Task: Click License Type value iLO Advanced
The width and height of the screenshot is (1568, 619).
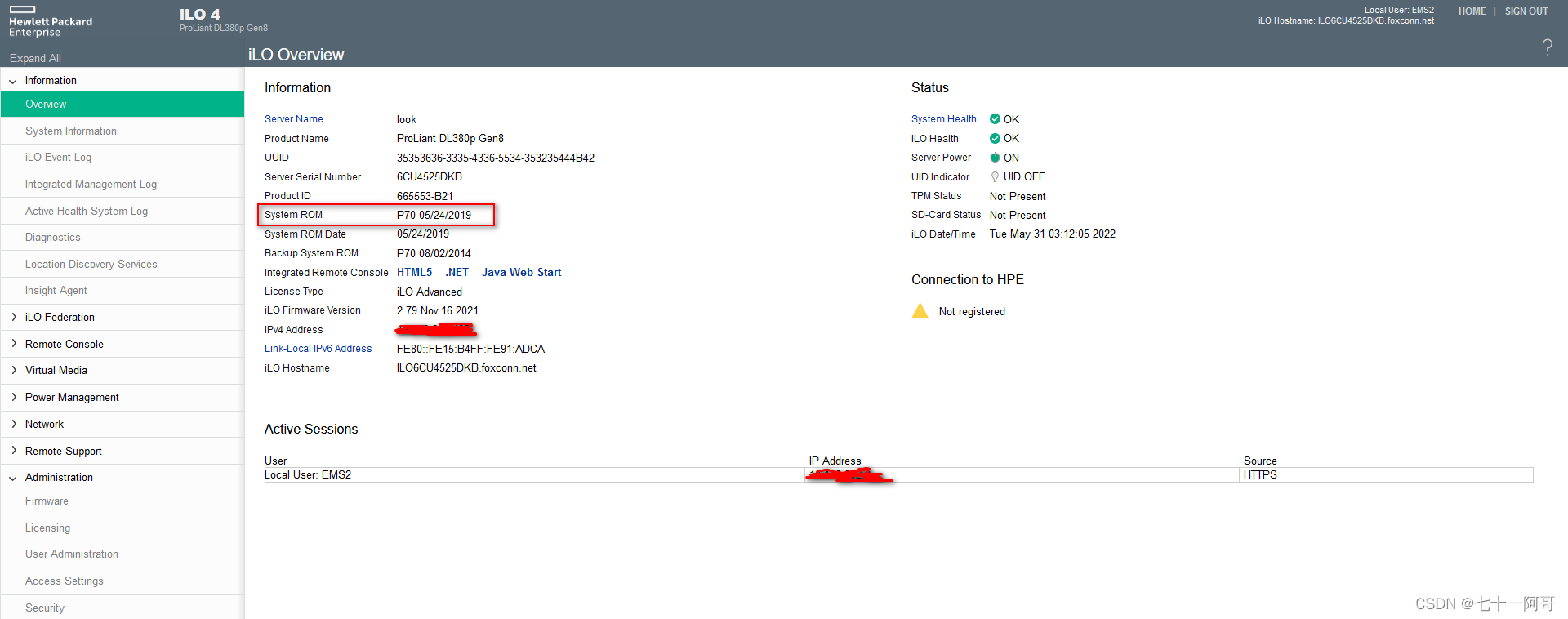Action: 430,292
